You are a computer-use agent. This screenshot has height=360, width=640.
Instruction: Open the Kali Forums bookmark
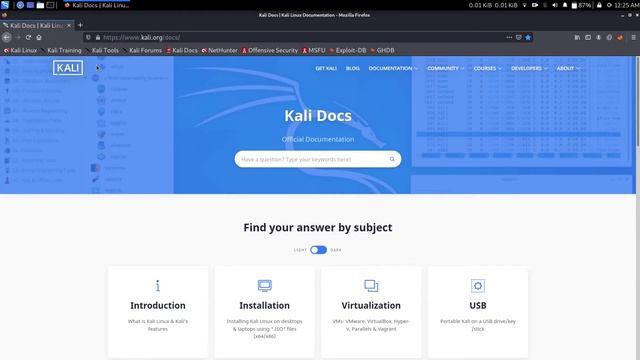pos(142,50)
